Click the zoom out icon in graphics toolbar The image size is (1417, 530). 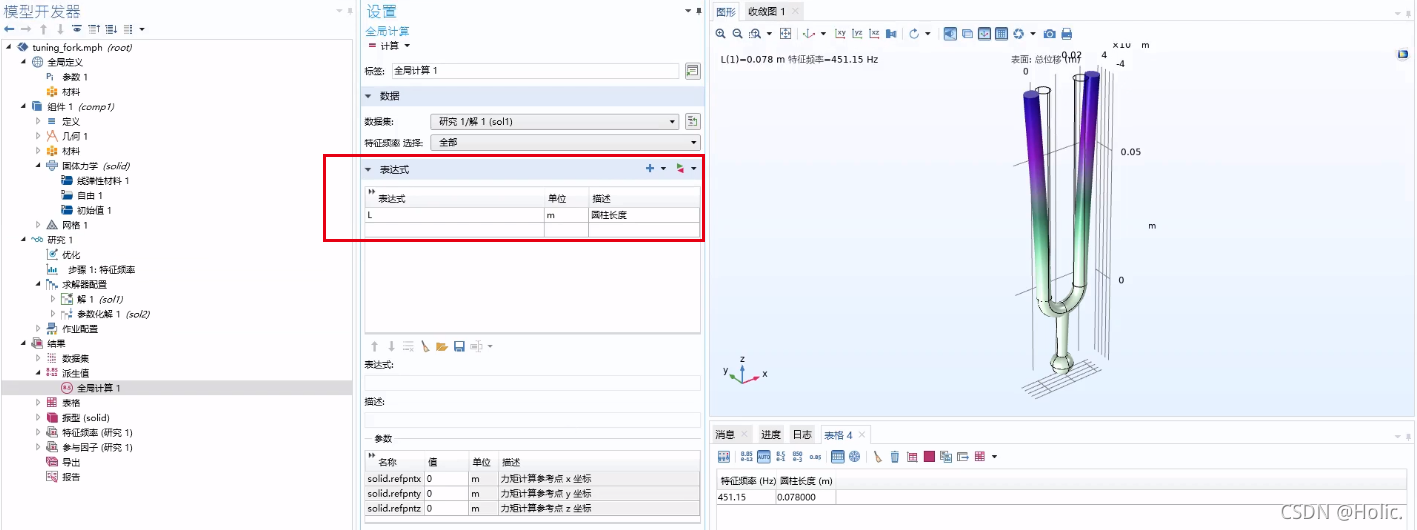click(x=737, y=33)
